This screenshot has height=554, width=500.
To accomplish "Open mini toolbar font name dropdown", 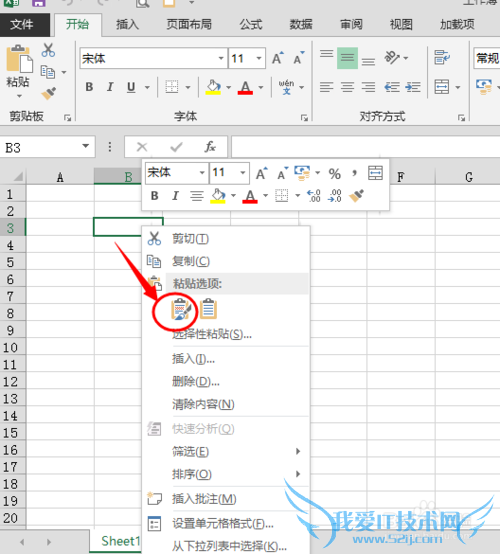I will [x=202, y=173].
